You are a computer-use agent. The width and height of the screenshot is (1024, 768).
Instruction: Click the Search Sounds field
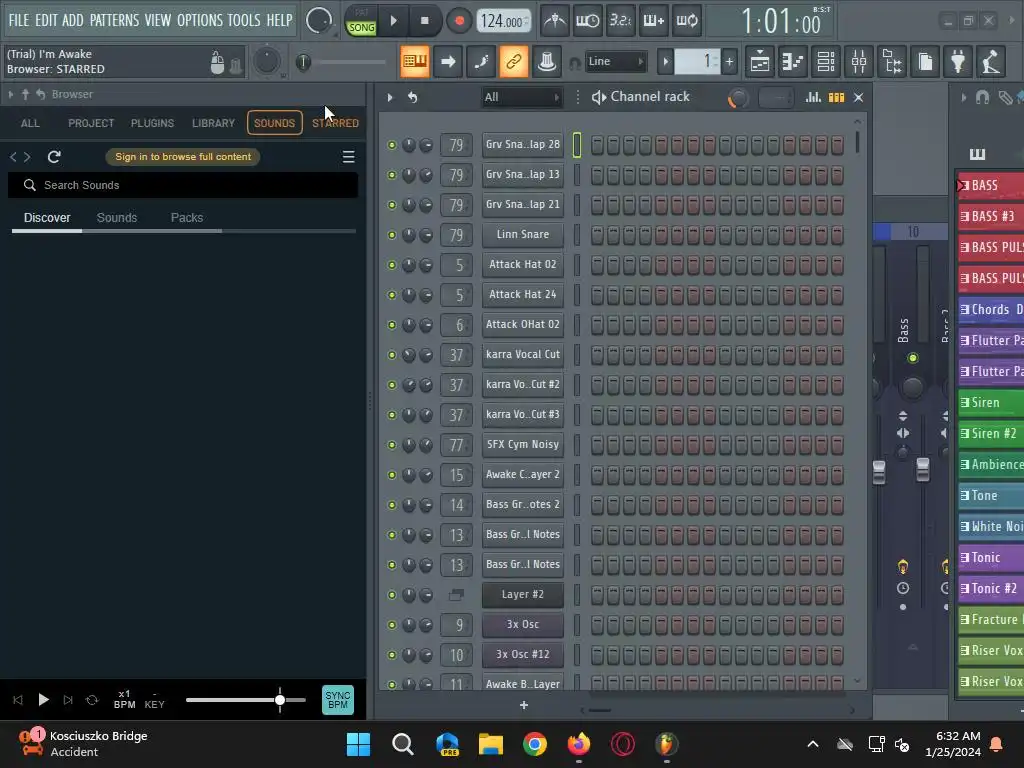pyautogui.click(x=183, y=185)
